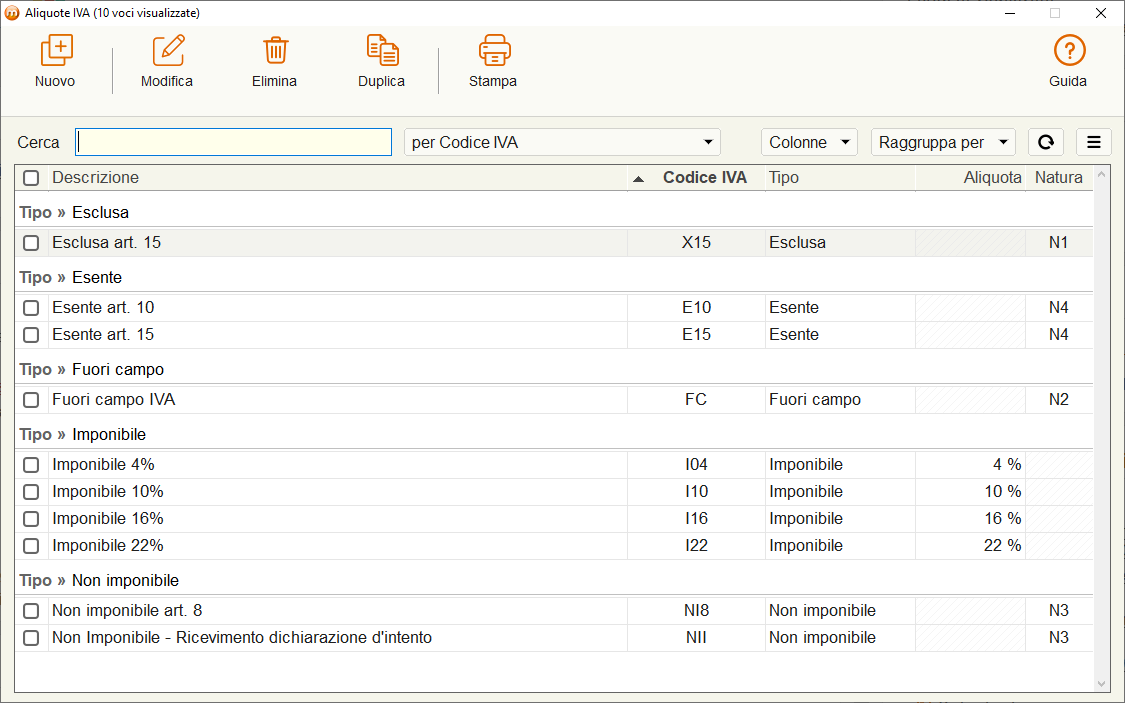
Task: Sort by the Codice IVA column header
Action: [x=696, y=178]
